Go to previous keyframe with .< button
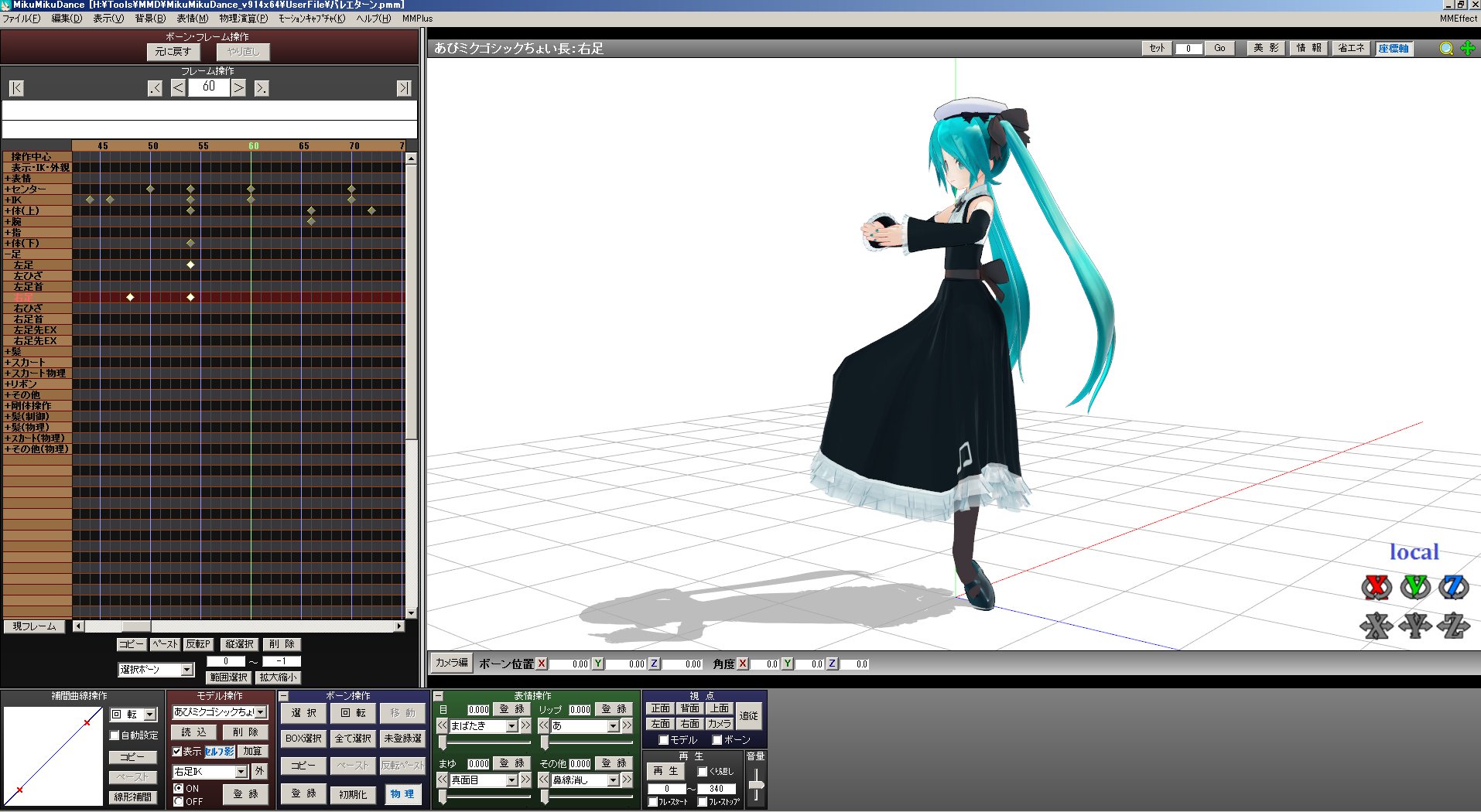Screen dimensions: 1481x812 tap(155, 88)
